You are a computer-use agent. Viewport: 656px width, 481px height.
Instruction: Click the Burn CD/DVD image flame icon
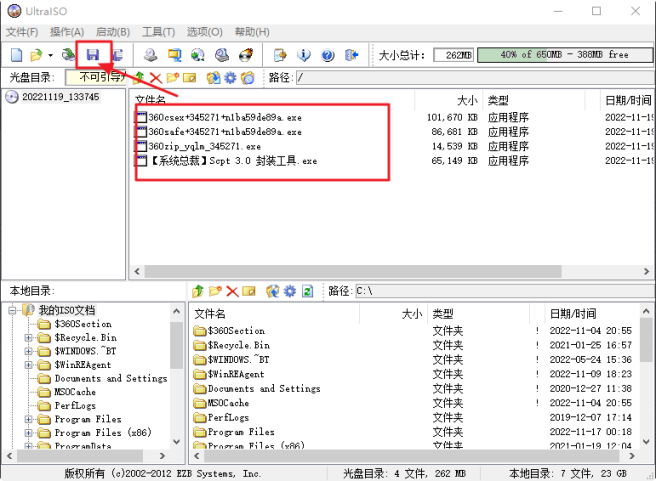click(246, 55)
